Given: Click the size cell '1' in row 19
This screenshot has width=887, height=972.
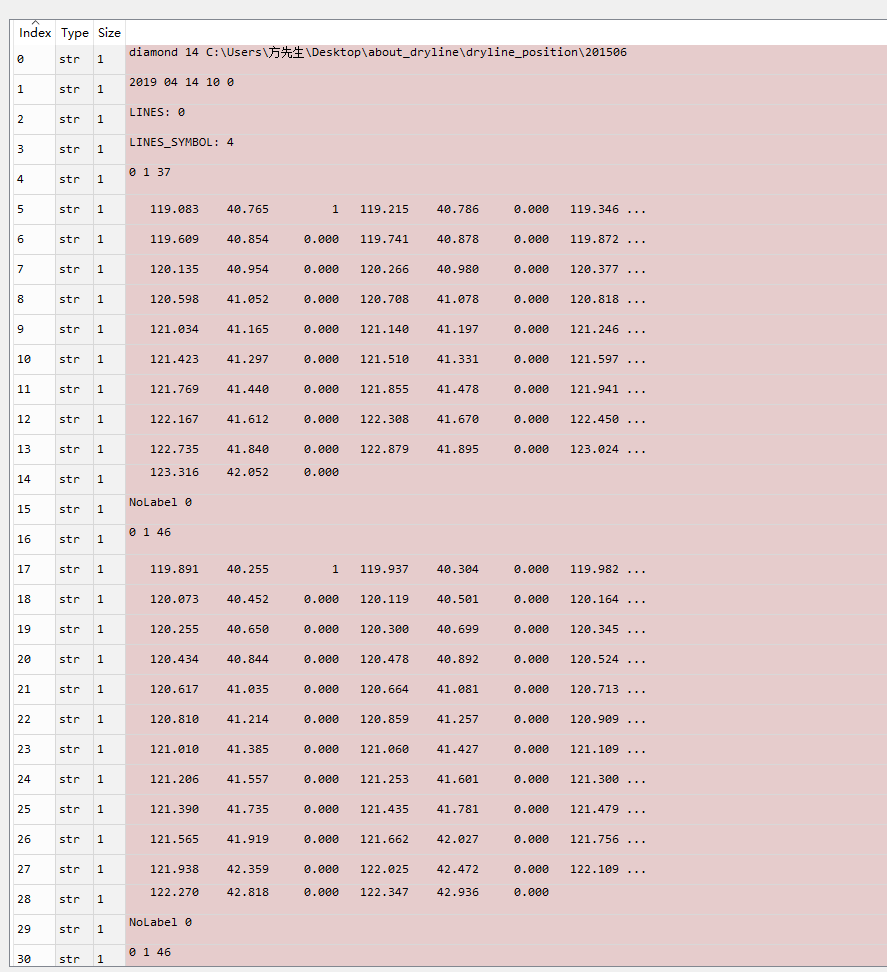Looking at the screenshot, I should (x=109, y=629).
